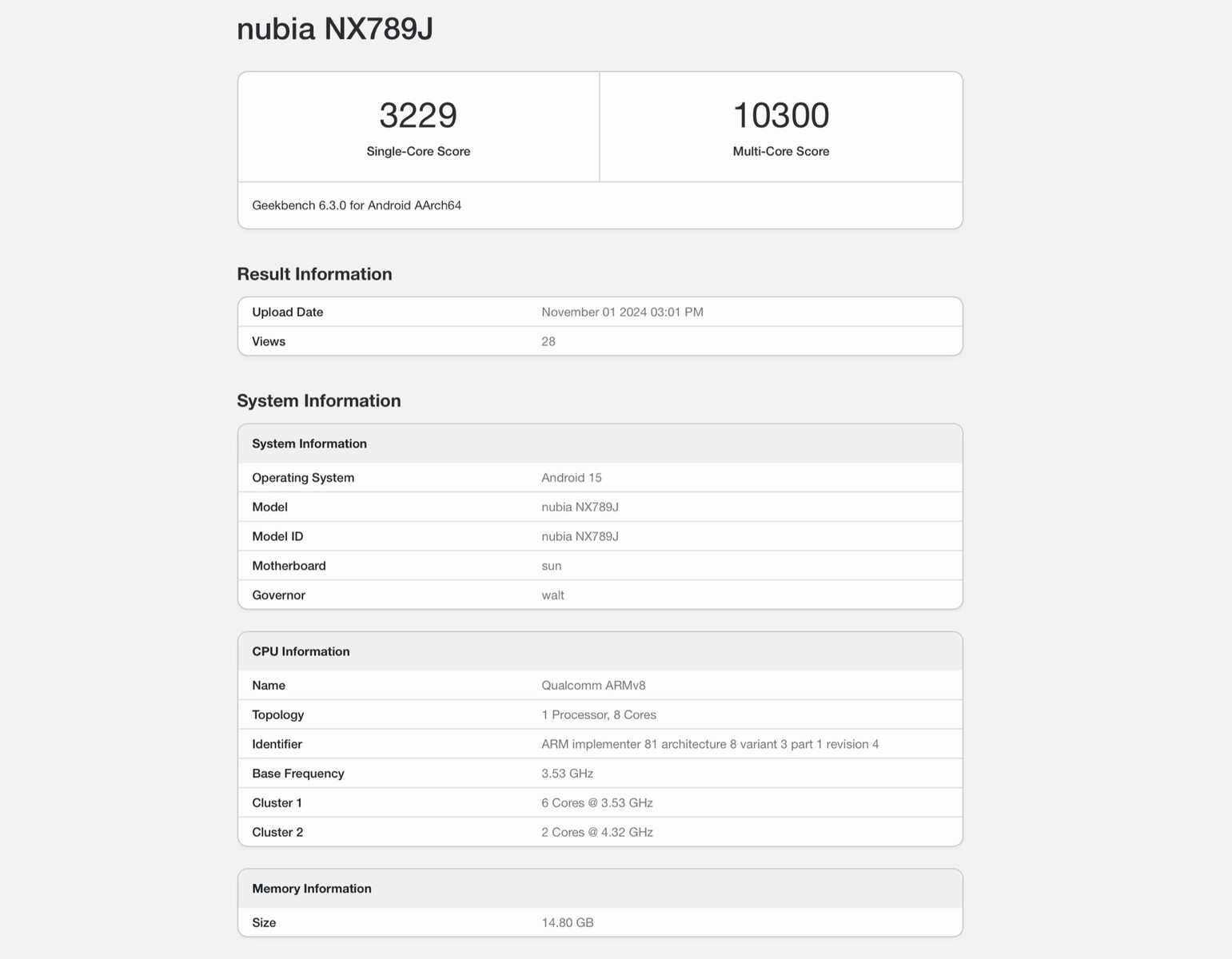Click the nubia NX789J page title
Screen dimensions: 1232x959
(335, 29)
